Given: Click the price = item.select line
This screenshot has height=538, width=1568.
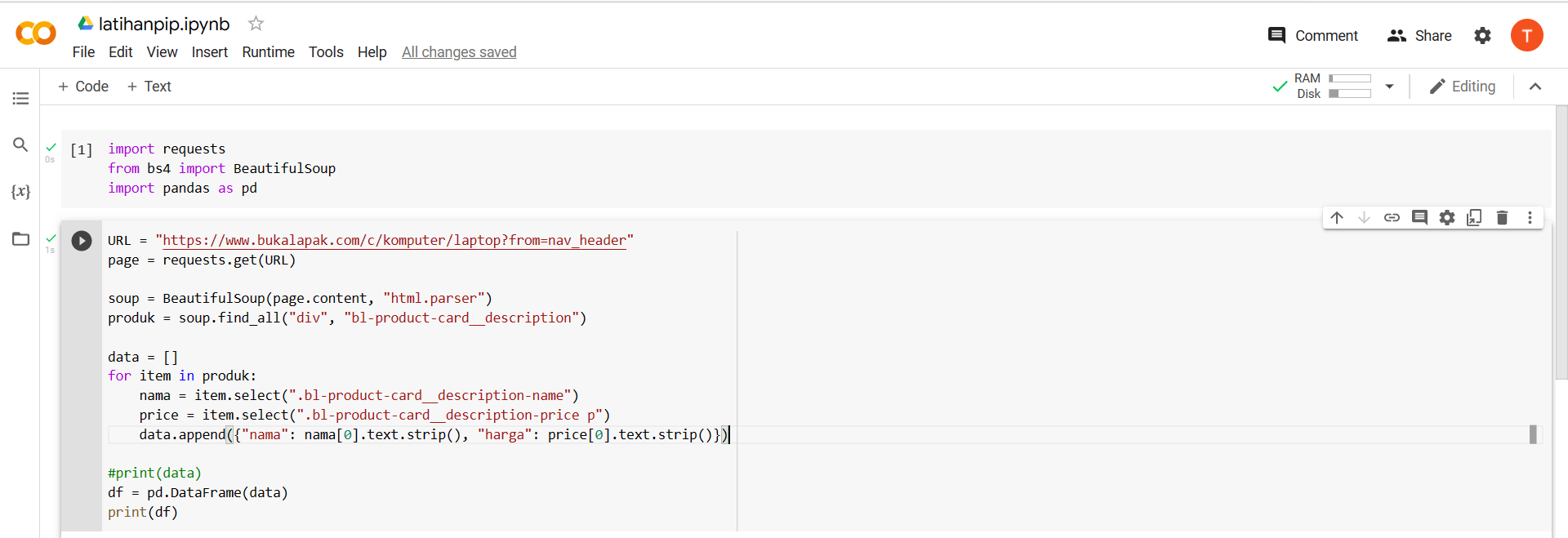Looking at the screenshot, I should [375, 416].
